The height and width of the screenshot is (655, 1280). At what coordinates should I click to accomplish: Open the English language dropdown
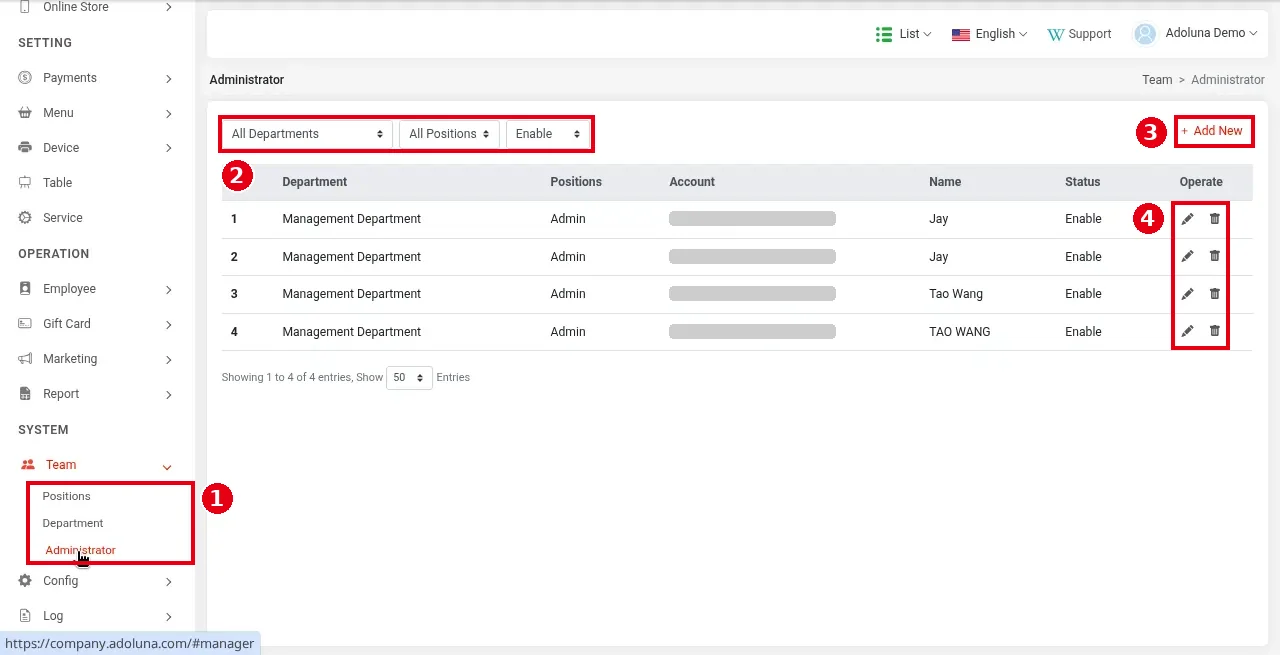(x=990, y=34)
